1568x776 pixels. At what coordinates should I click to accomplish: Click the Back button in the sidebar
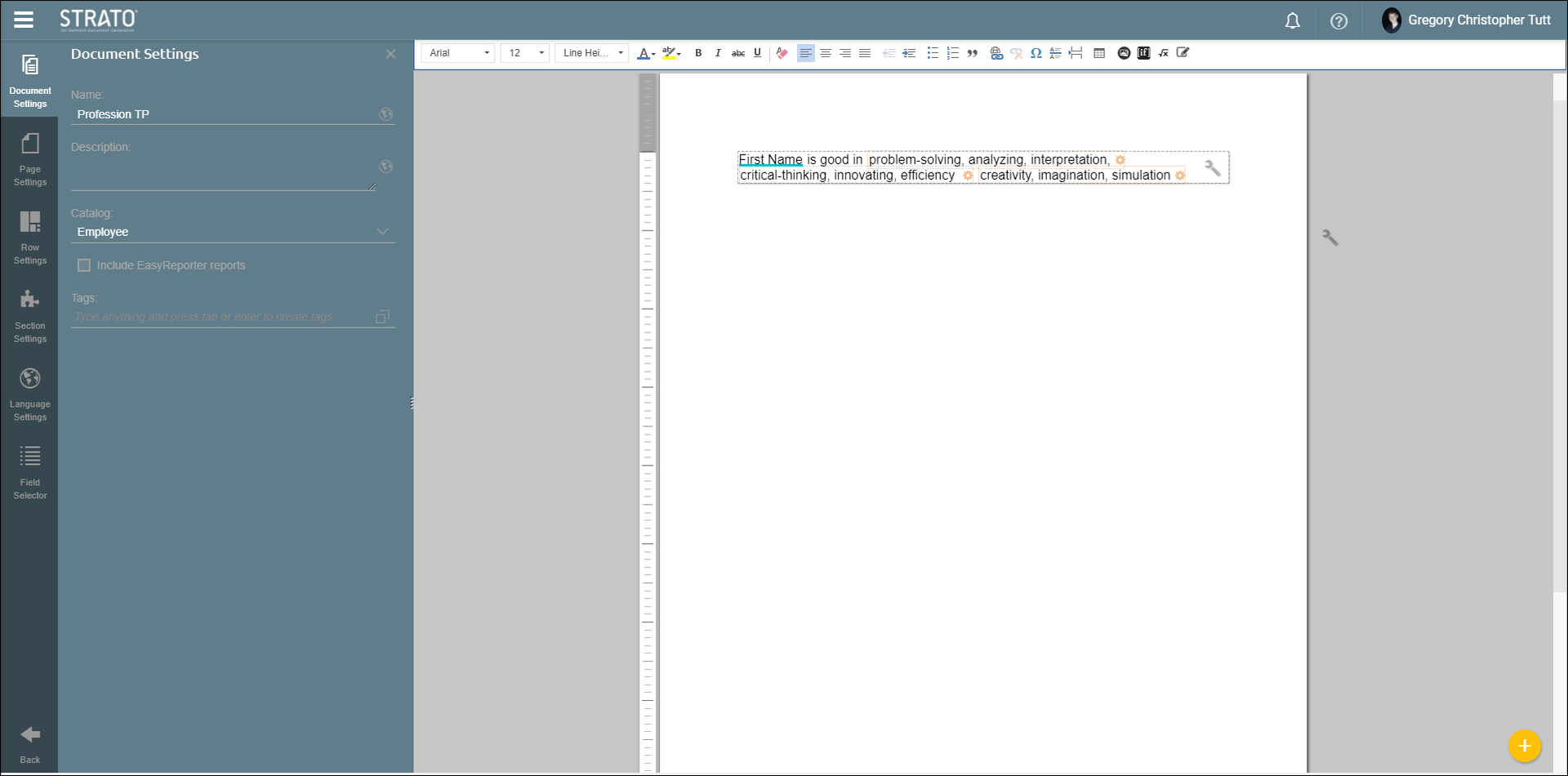pyautogui.click(x=30, y=743)
